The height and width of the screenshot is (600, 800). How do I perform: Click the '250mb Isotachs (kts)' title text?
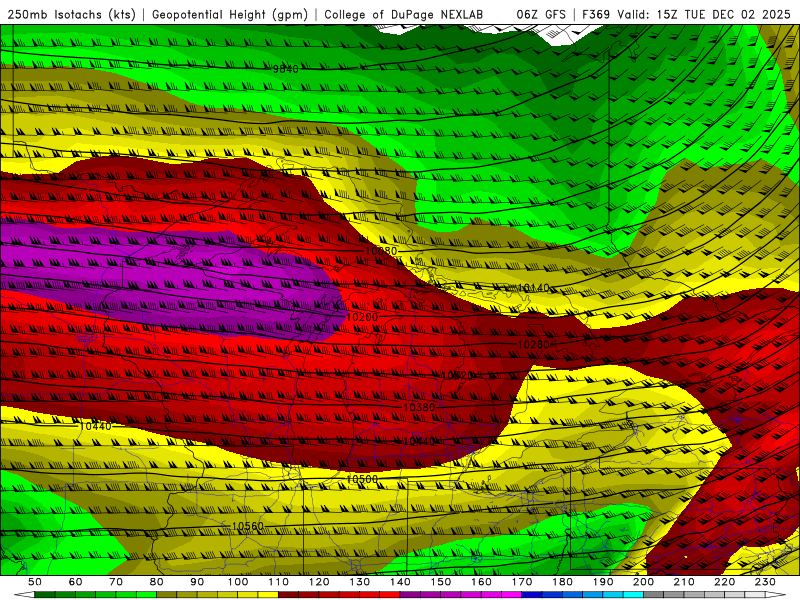click(x=72, y=15)
